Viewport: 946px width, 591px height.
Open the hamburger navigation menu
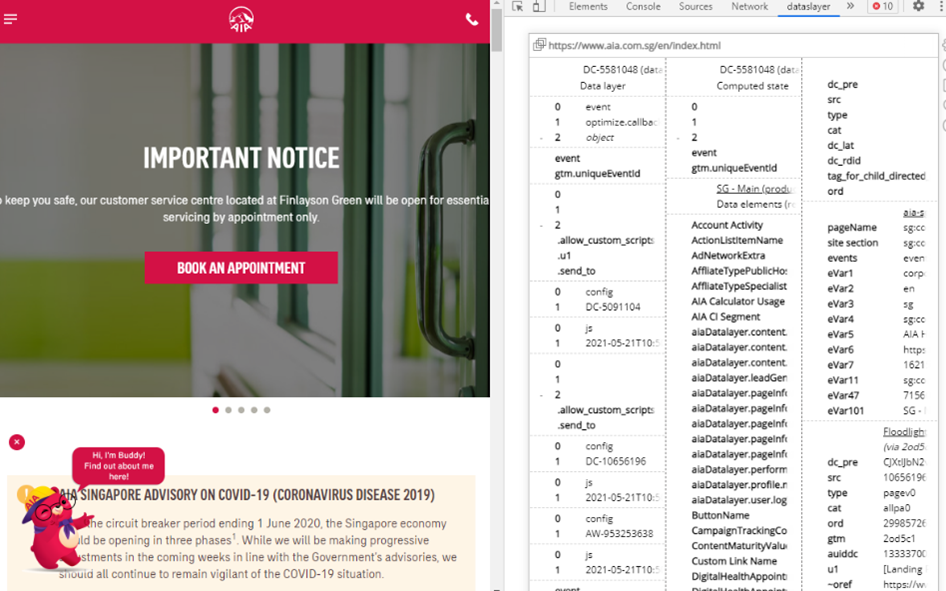point(10,19)
